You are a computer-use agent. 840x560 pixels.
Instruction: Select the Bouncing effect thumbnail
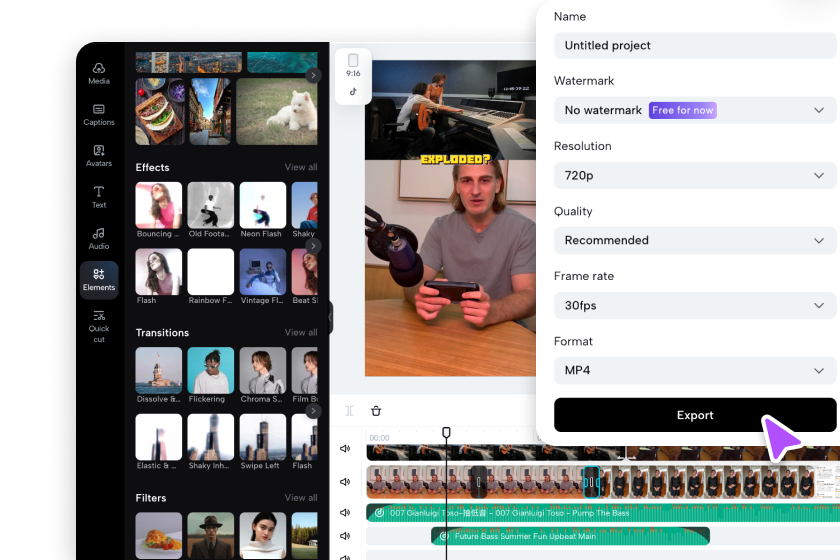click(x=159, y=205)
